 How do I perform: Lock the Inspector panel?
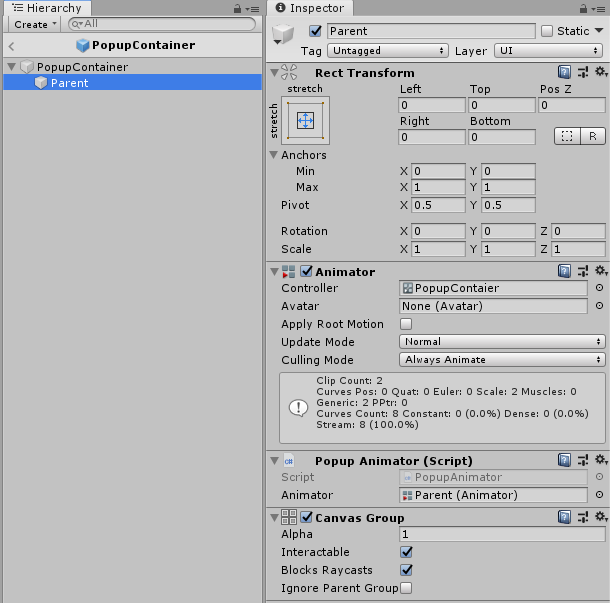coord(583,8)
